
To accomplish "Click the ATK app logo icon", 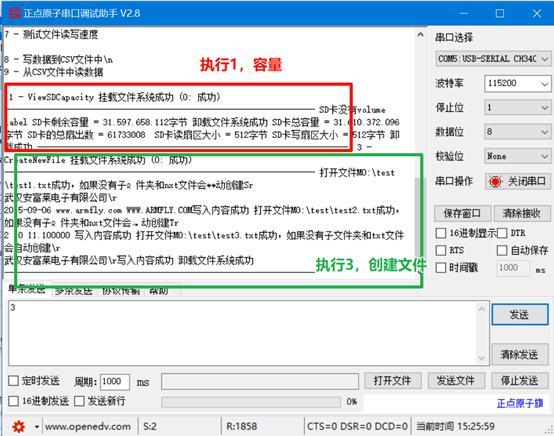I will coord(14,13).
